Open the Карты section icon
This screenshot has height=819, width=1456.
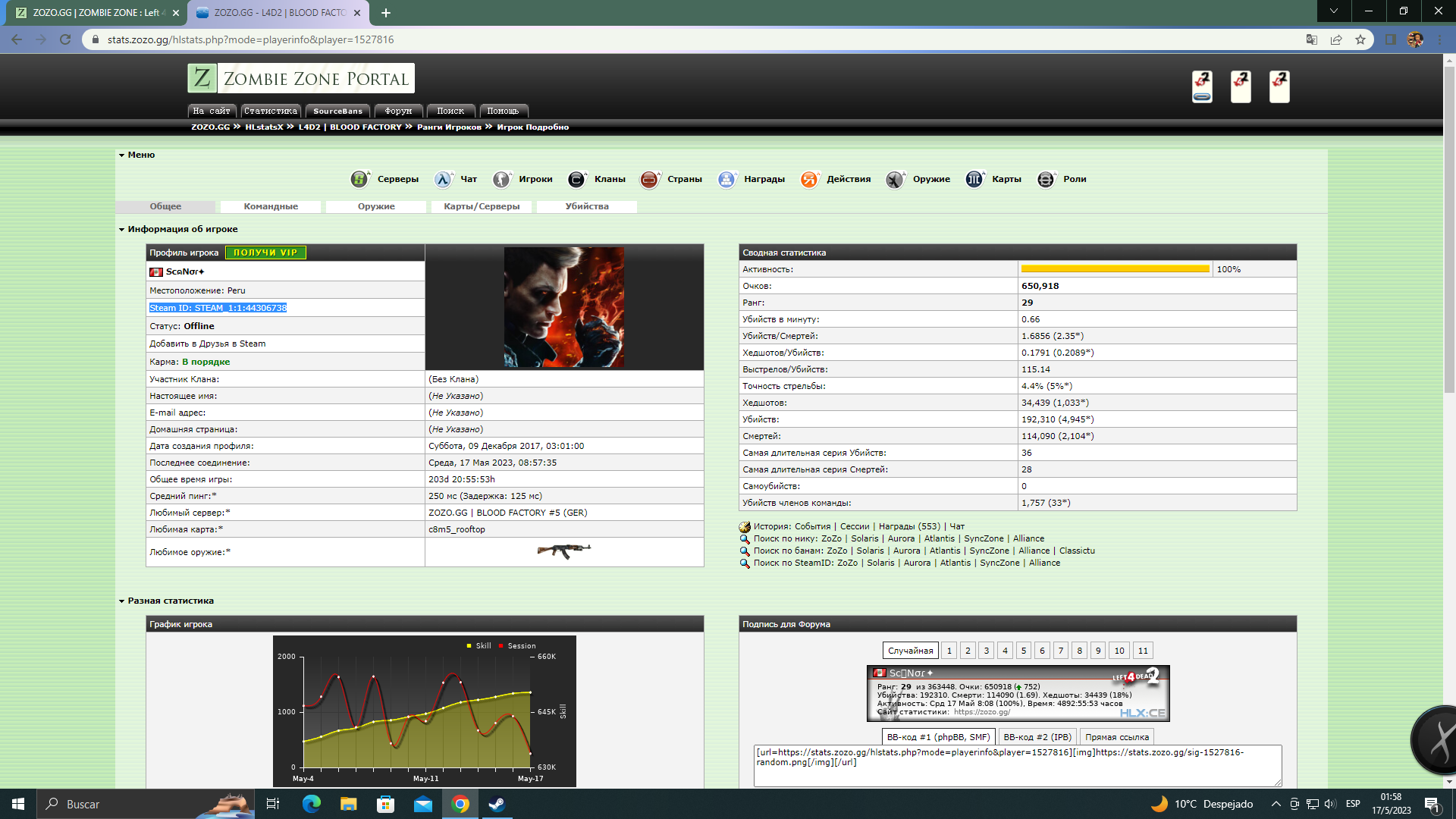(974, 180)
